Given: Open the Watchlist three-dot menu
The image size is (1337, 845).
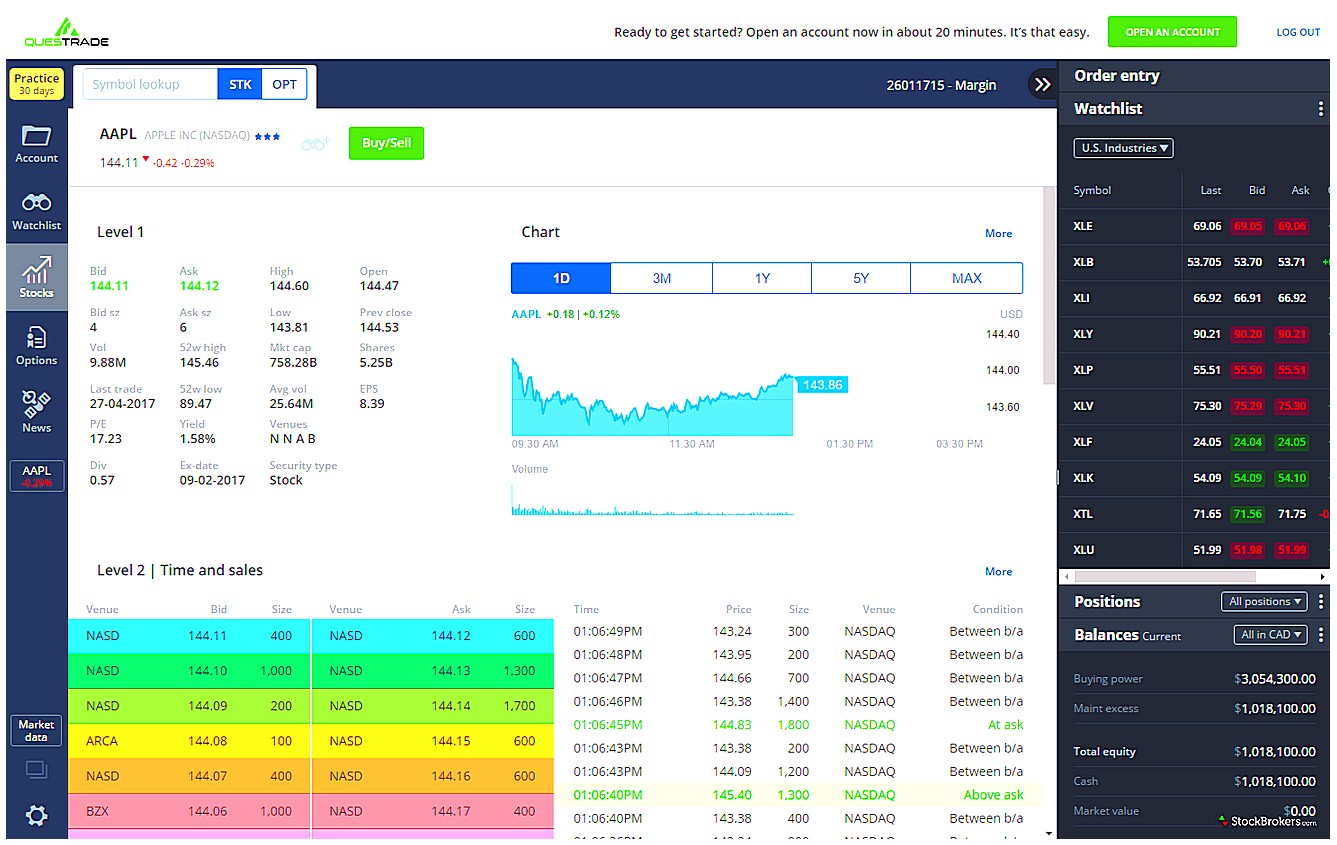Looking at the screenshot, I should [x=1321, y=109].
